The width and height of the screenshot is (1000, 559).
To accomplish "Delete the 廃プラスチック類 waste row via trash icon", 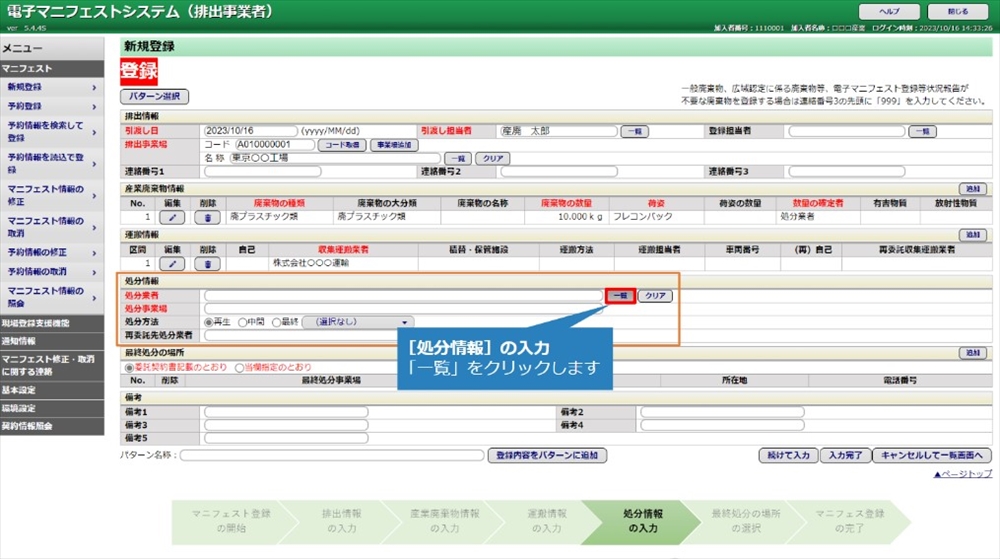I will [207, 217].
